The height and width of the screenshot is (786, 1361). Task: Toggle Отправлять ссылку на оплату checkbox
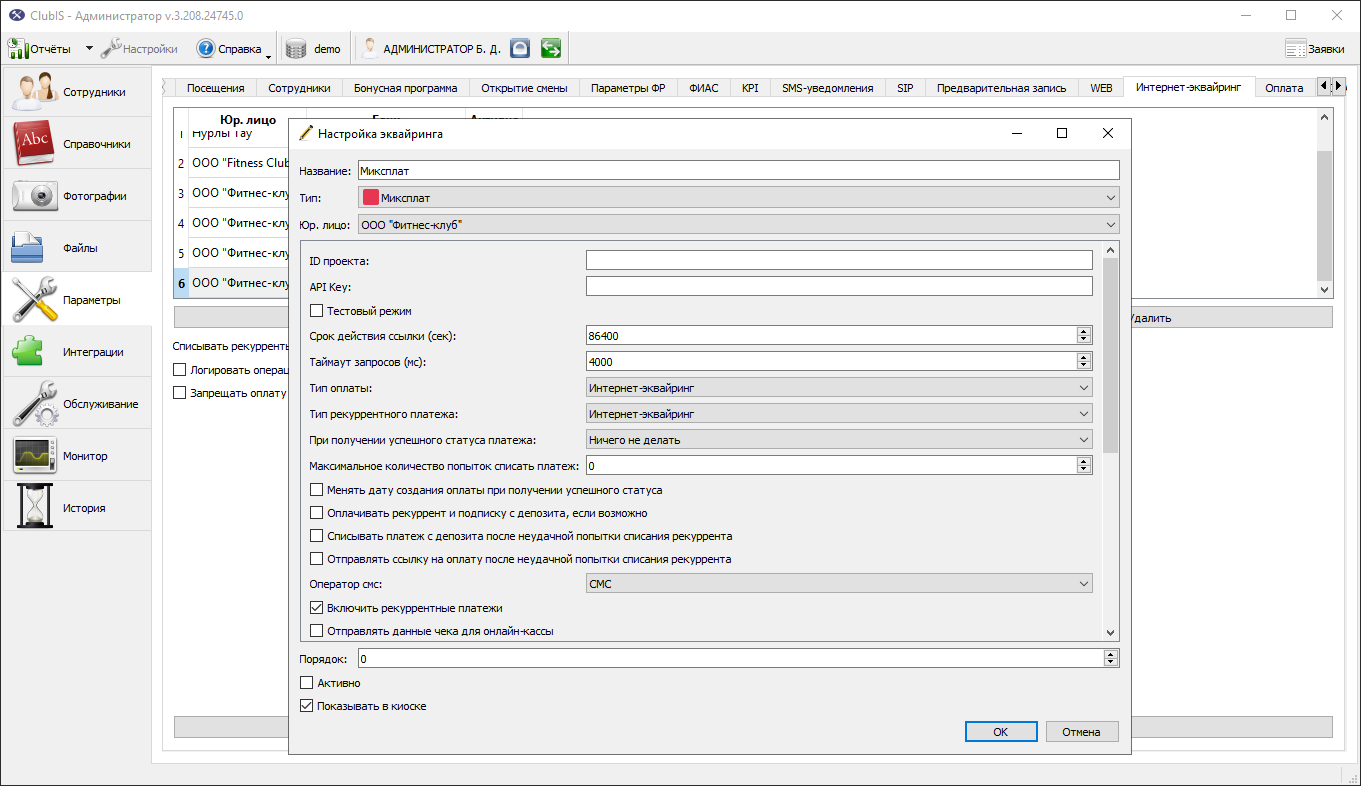pyautogui.click(x=317, y=559)
